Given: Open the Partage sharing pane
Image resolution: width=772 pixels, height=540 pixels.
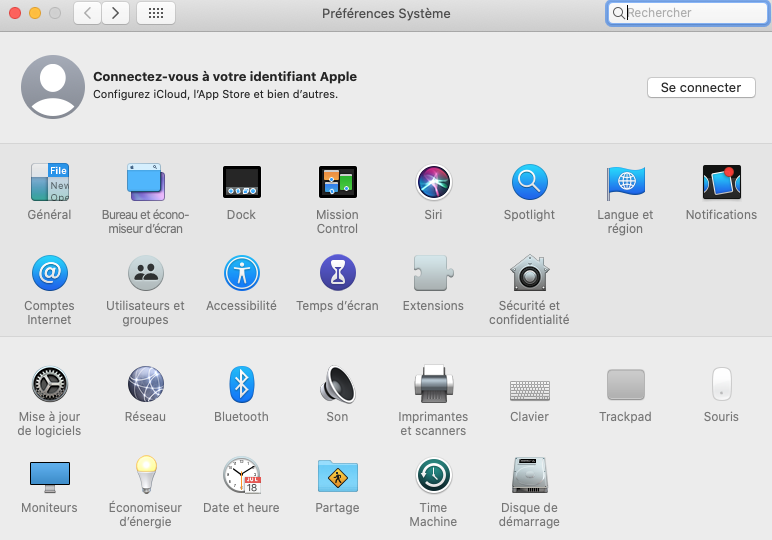Looking at the screenshot, I should coord(338,476).
